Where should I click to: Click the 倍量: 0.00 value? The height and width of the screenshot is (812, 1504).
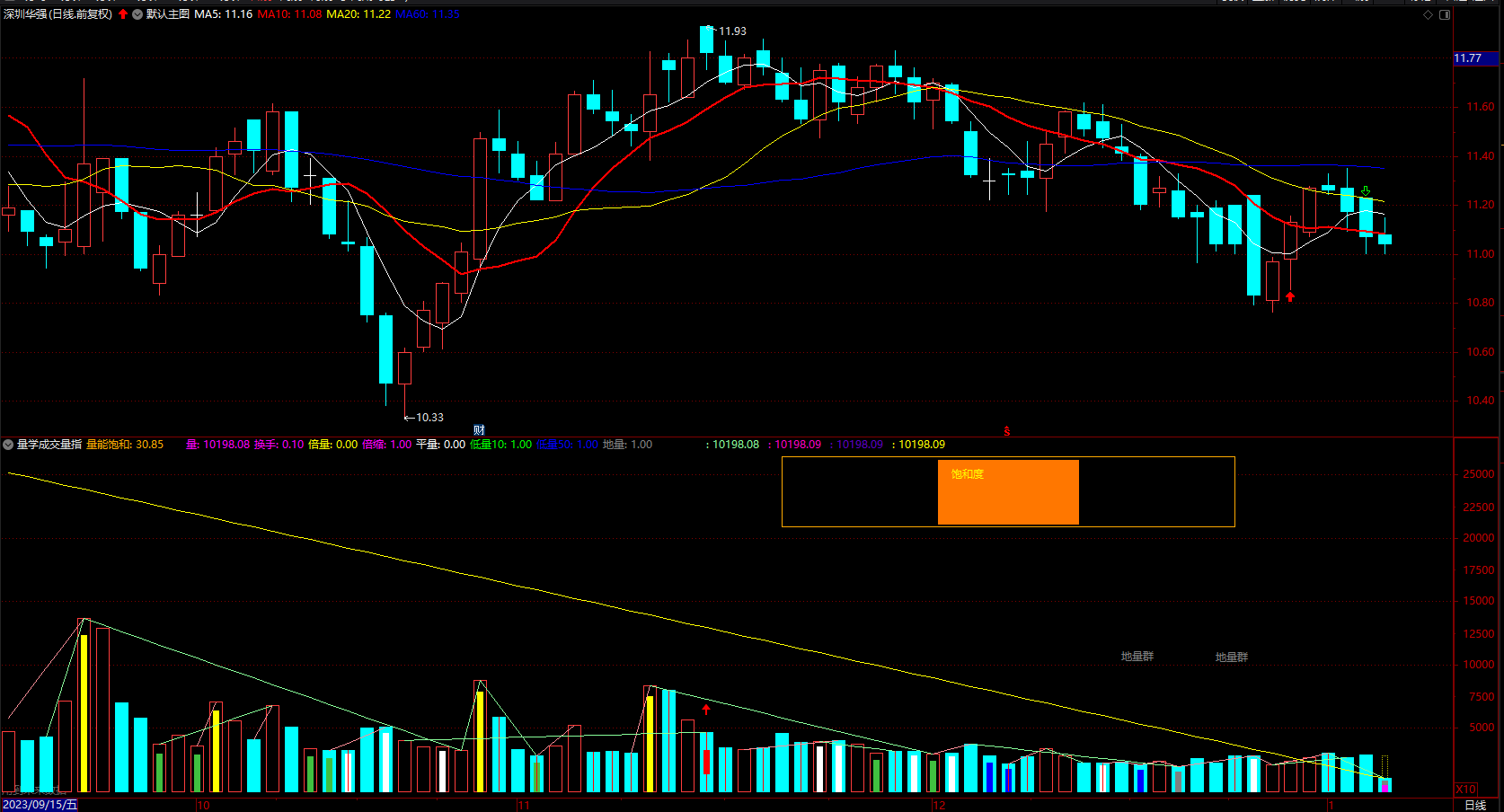click(x=333, y=445)
